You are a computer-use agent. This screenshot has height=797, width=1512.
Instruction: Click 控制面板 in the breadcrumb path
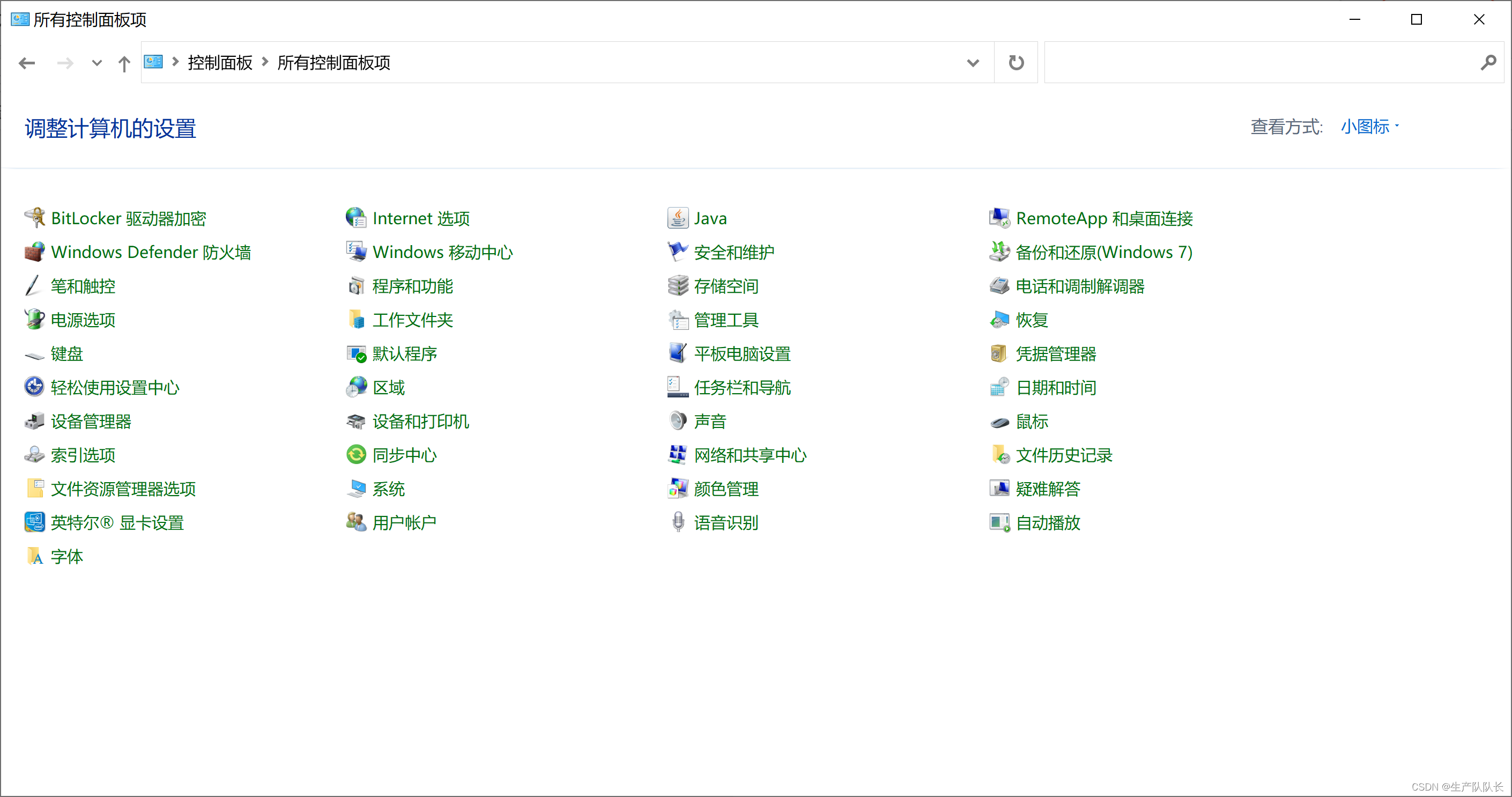point(219,63)
